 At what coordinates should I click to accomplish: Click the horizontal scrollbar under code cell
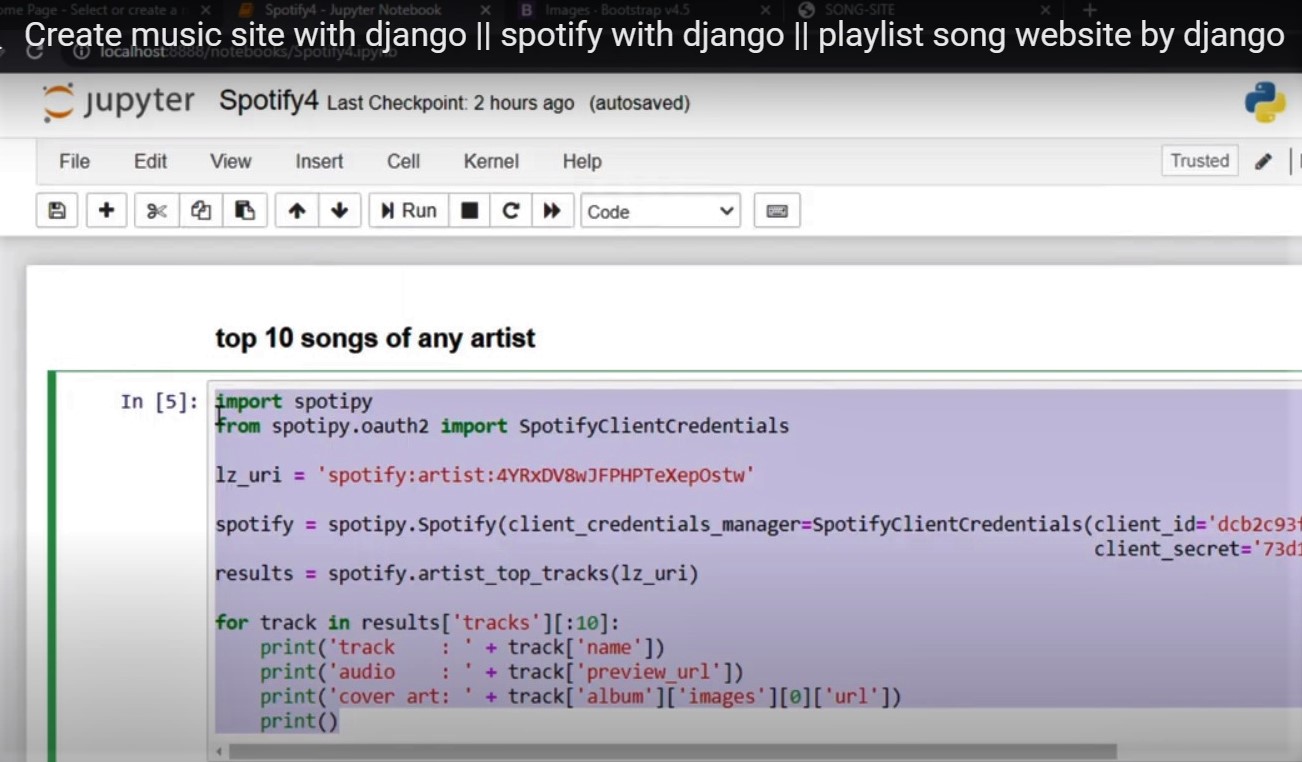(670, 751)
